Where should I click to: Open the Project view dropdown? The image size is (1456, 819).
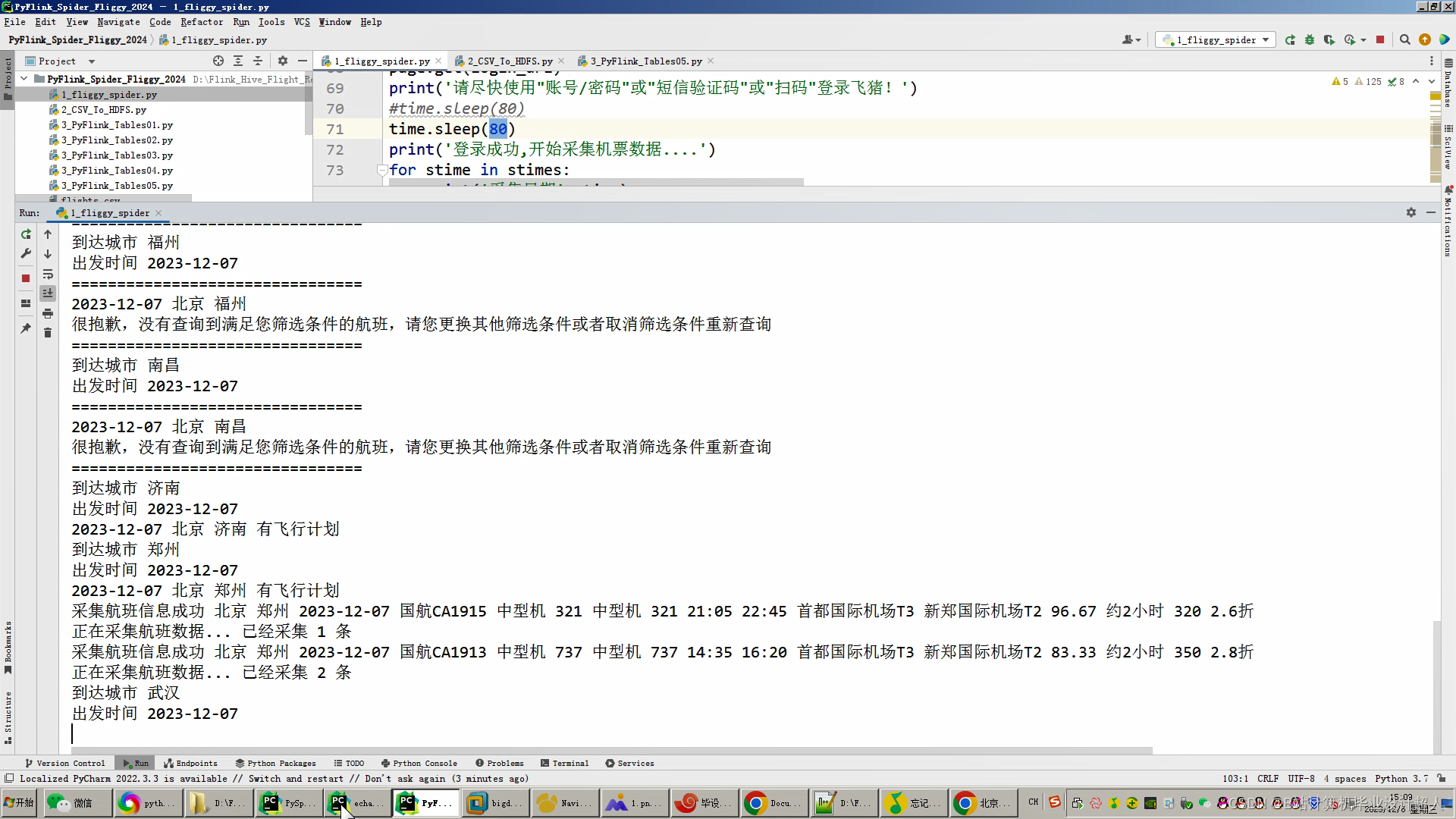tap(92, 61)
